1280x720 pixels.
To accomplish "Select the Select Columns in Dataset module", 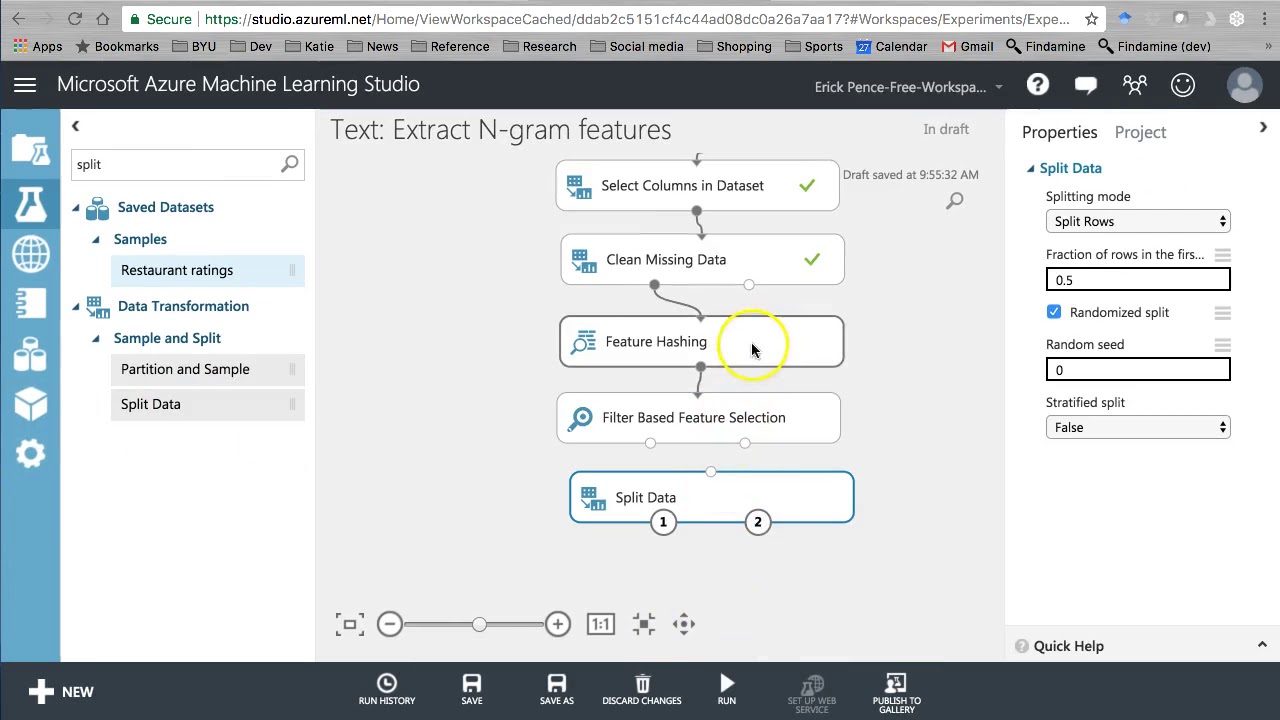I will coord(697,186).
